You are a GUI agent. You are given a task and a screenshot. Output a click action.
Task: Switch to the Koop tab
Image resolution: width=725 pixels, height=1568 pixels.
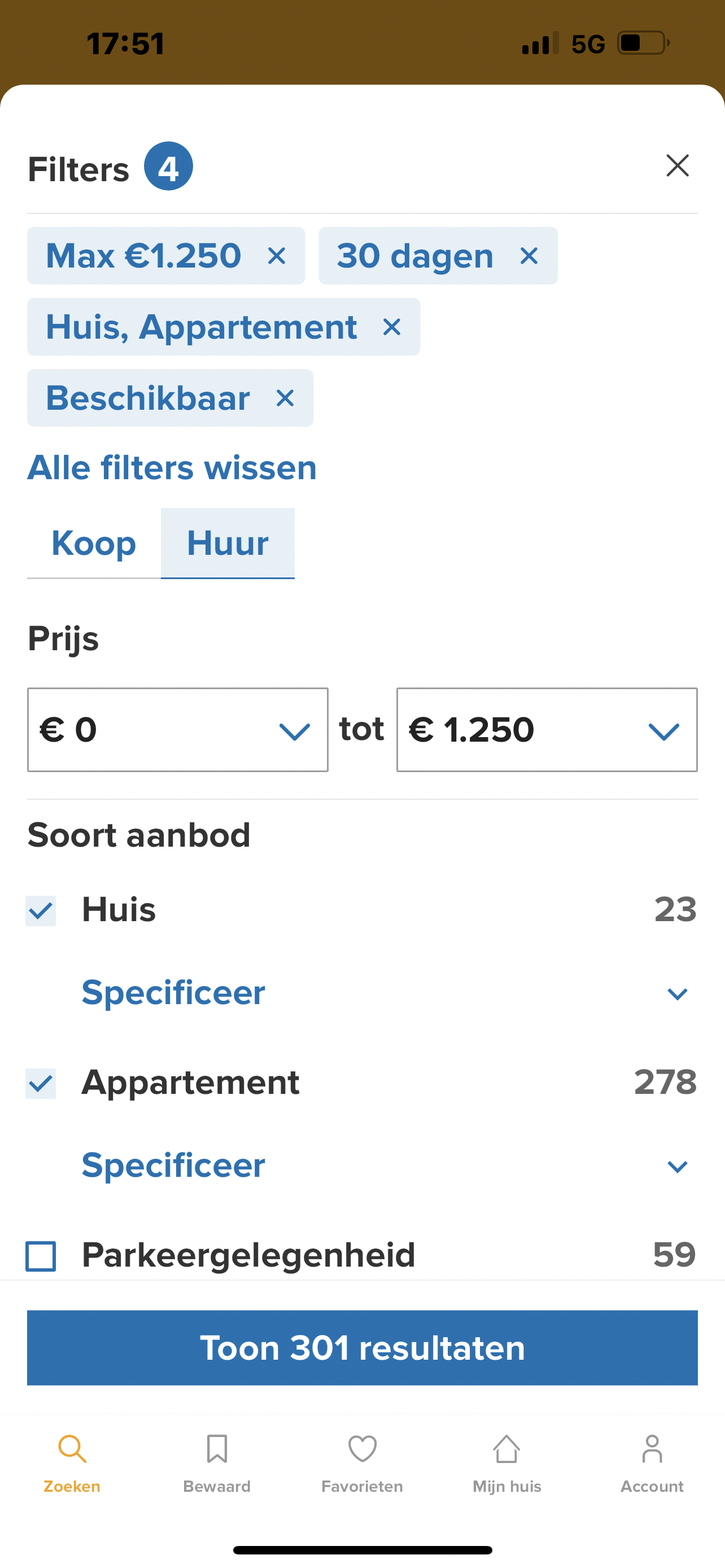[94, 543]
